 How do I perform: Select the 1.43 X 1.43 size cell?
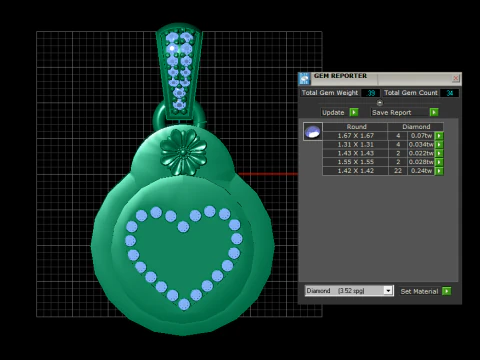[x=355, y=153]
